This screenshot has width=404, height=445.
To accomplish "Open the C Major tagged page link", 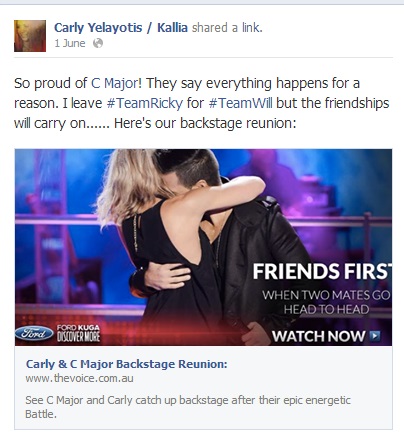I will [x=114, y=83].
